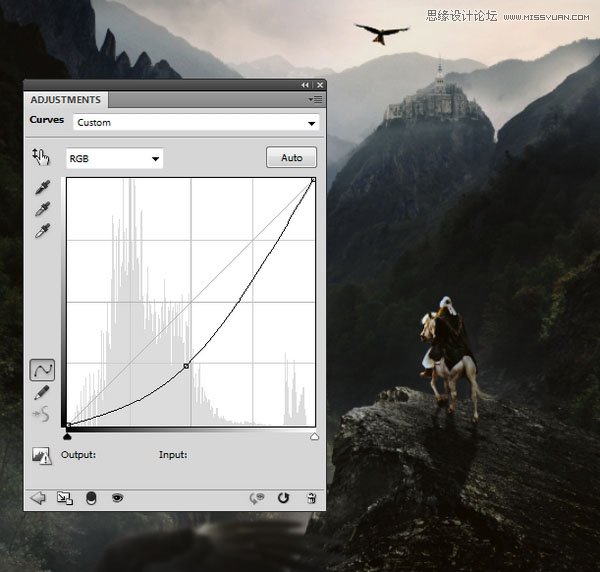Screen dimensions: 600x572
Task: Select the pencil draw curve mode
Action: point(42,393)
